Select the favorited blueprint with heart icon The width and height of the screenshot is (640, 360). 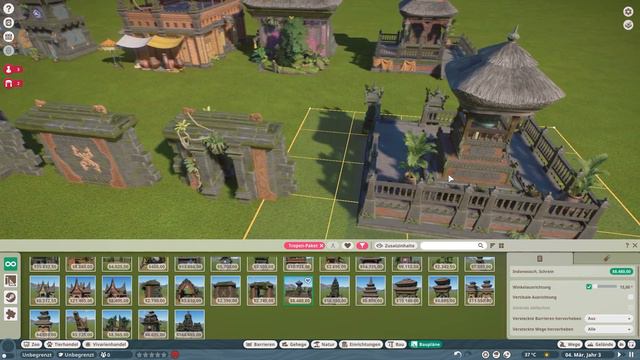point(298,291)
